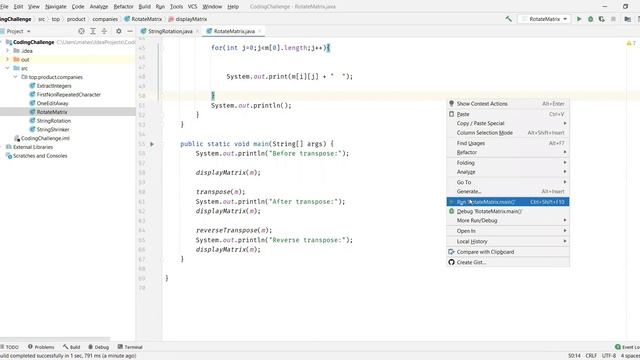Hide the Project panel with minus icon

pos(130,31)
